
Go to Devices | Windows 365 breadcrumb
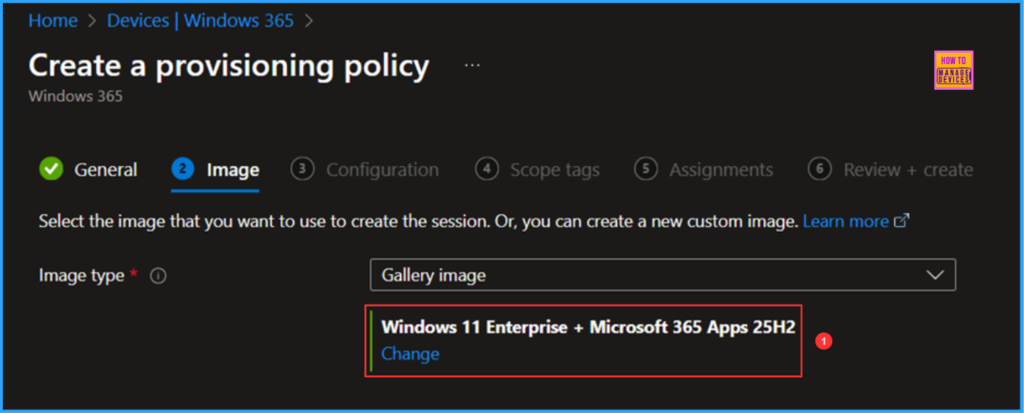pos(200,20)
